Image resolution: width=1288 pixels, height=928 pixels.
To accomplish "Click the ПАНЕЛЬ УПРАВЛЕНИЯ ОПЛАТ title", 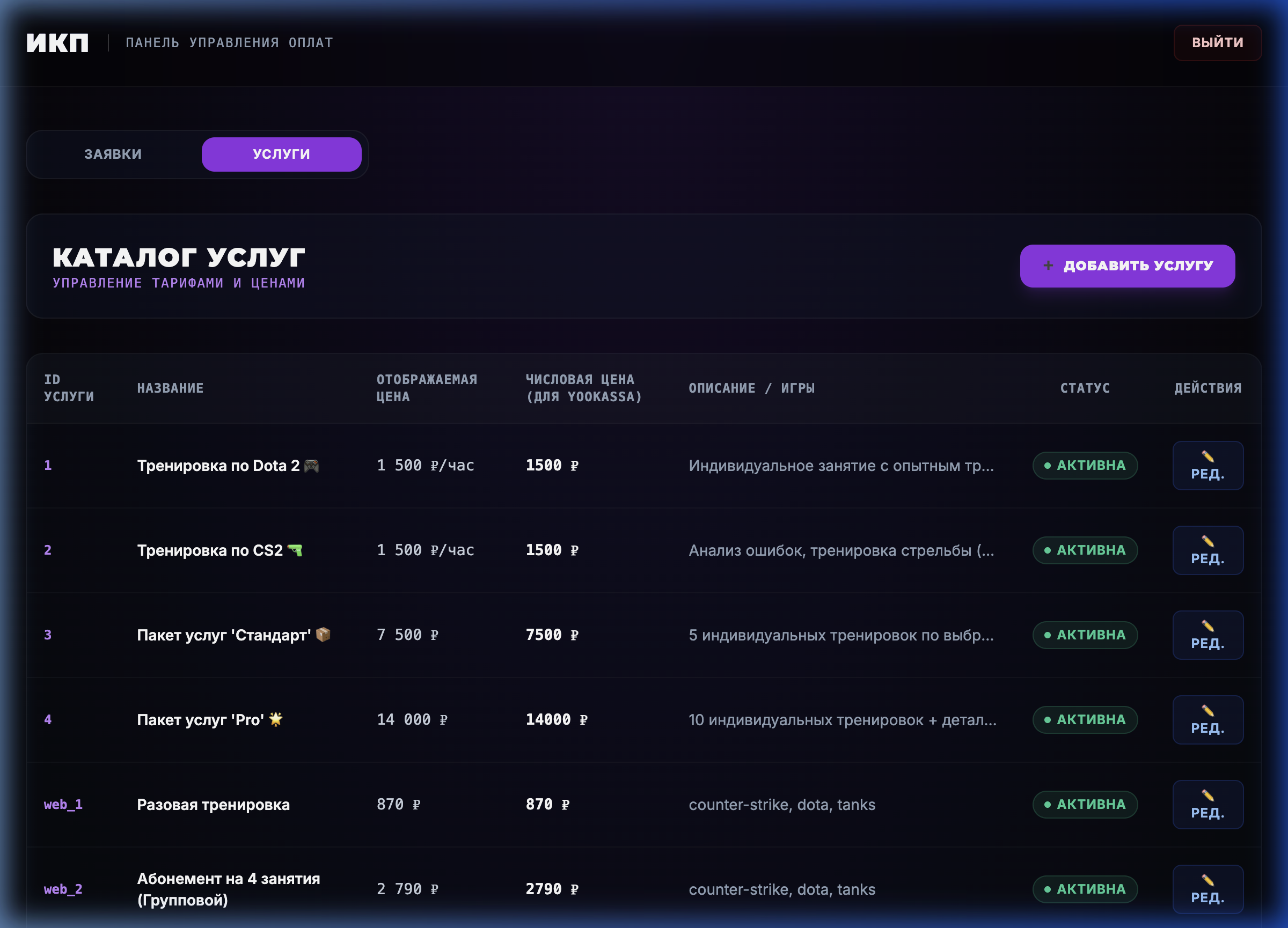I will coord(230,42).
